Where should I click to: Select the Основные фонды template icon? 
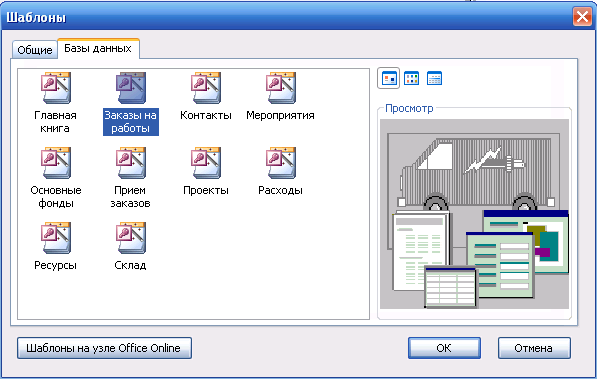click(56, 163)
